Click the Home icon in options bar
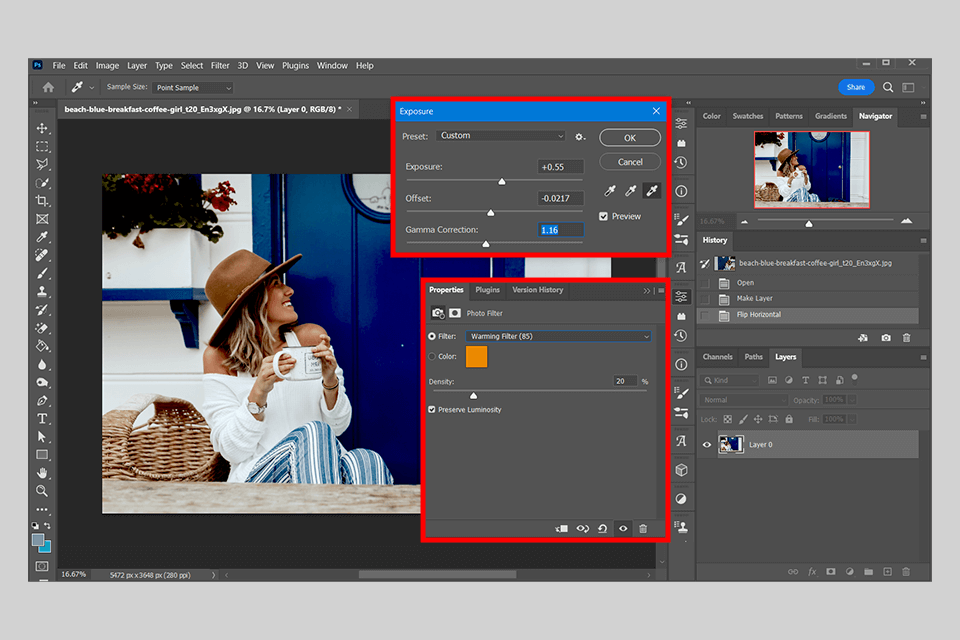Image resolution: width=960 pixels, height=640 pixels. pyautogui.click(x=48, y=87)
